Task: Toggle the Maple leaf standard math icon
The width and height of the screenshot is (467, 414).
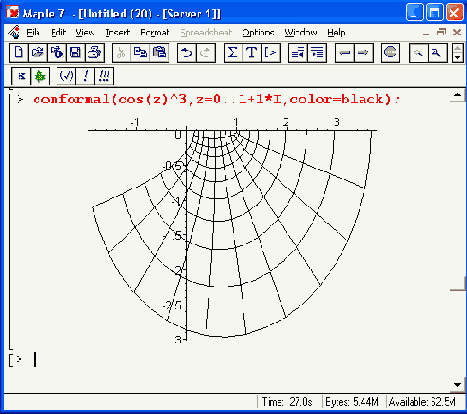Action: point(40,76)
